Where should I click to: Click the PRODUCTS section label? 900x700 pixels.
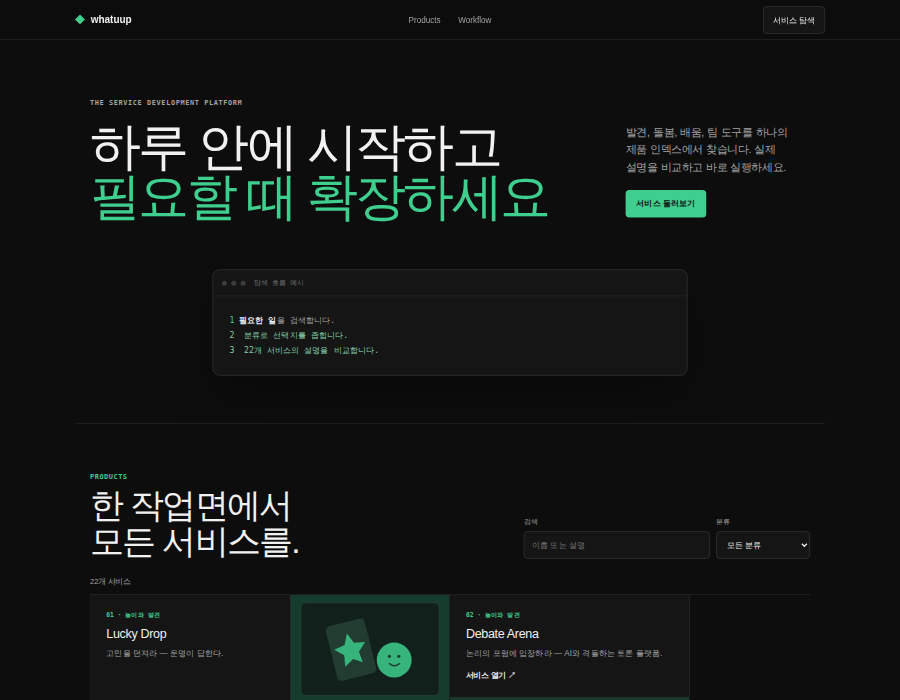(108, 477)
